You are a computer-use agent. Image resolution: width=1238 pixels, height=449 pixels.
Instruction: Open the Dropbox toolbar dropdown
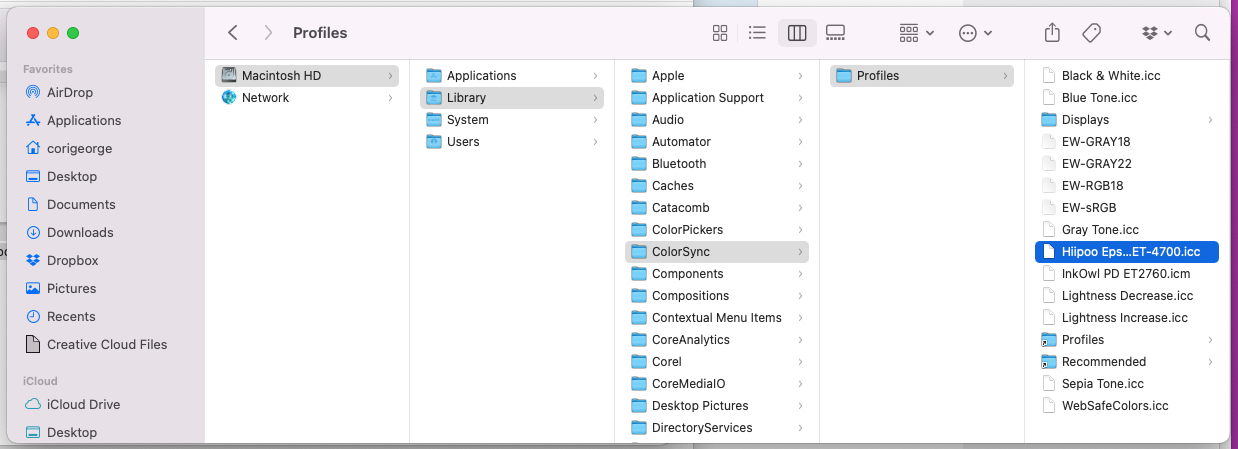click(1156, 33)
